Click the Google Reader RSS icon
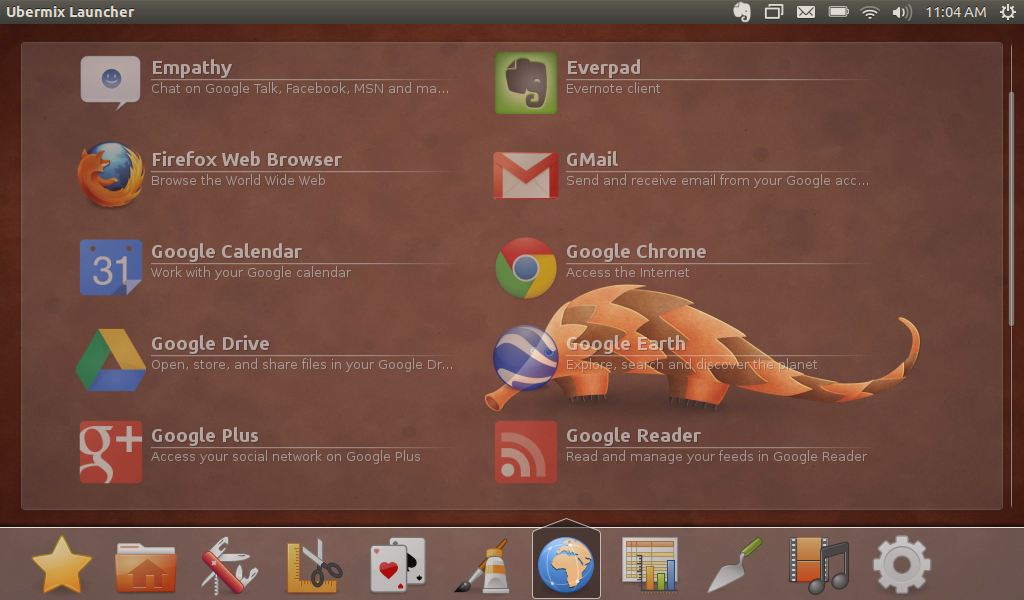Screen dimensions: 1024x600 [526, 452]
